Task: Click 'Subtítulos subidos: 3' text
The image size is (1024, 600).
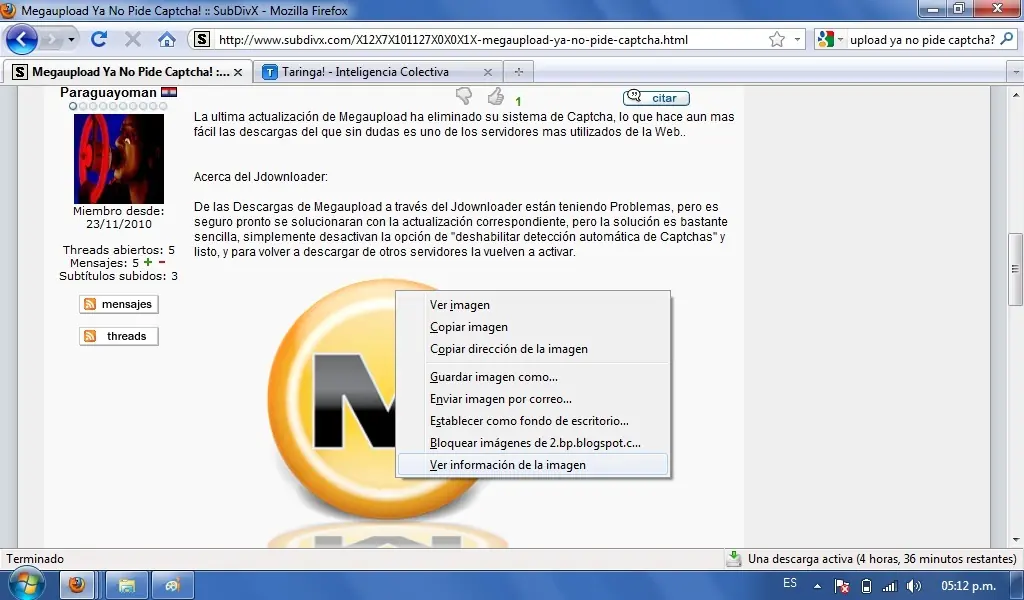Action: pyautogui.click(x=118, y=276)
